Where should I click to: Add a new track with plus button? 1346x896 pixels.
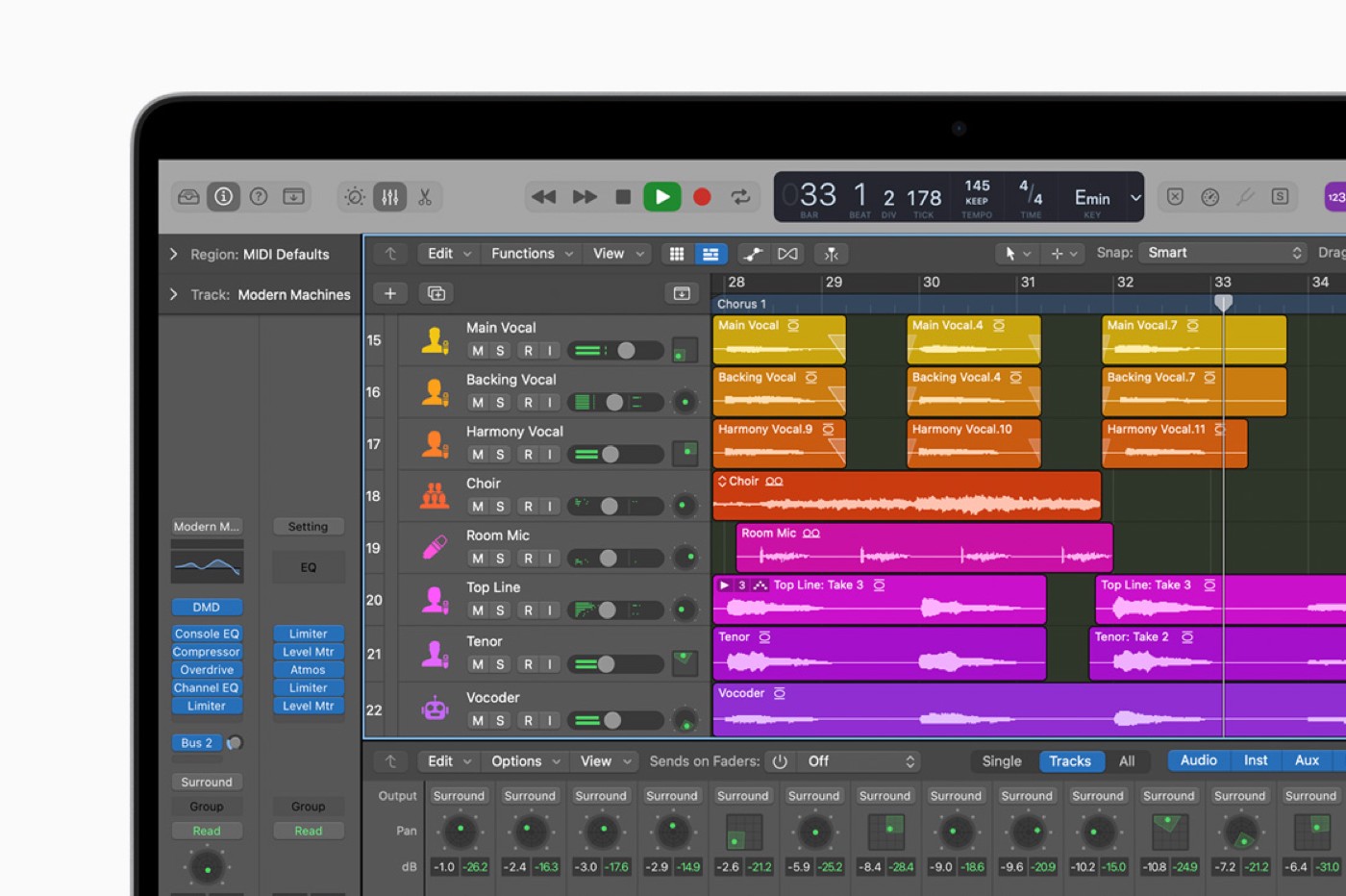[390, 293]
